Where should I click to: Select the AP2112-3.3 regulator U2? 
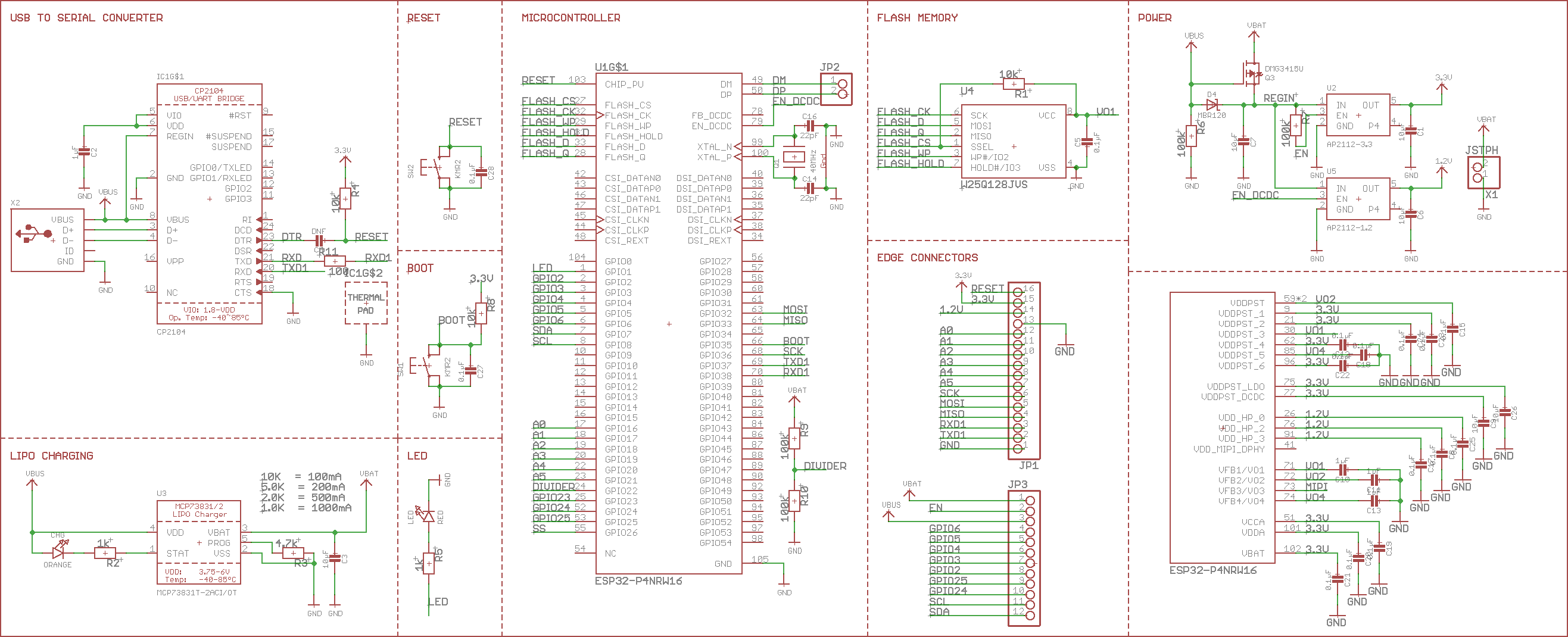click(x=1357, y=115)
